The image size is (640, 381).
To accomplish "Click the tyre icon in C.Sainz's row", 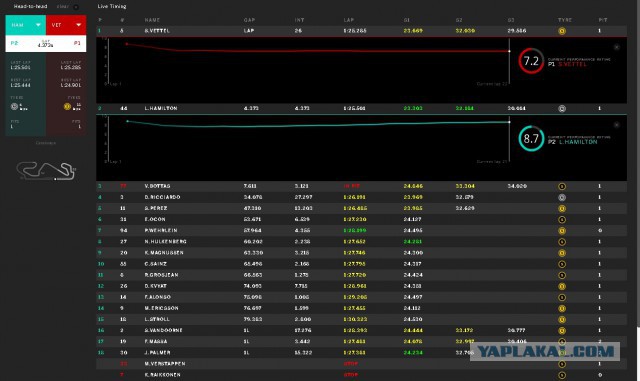I will [x=562, y=264].
